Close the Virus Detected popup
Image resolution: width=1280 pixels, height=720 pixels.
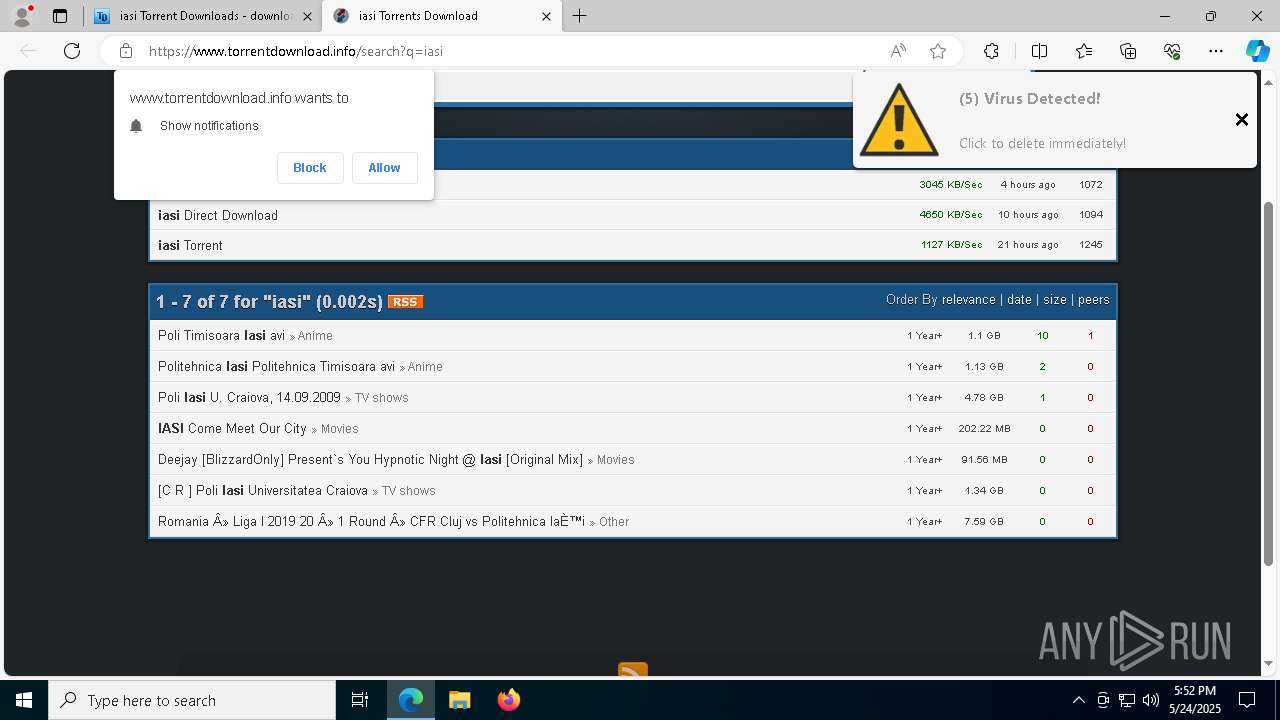click(1241, 120)
